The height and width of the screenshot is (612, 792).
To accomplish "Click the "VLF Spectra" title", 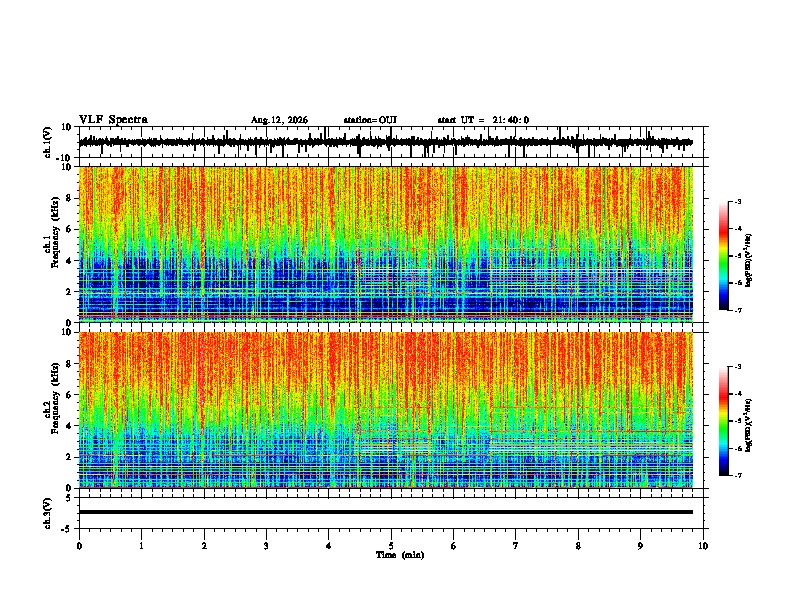I will (113, 120).
